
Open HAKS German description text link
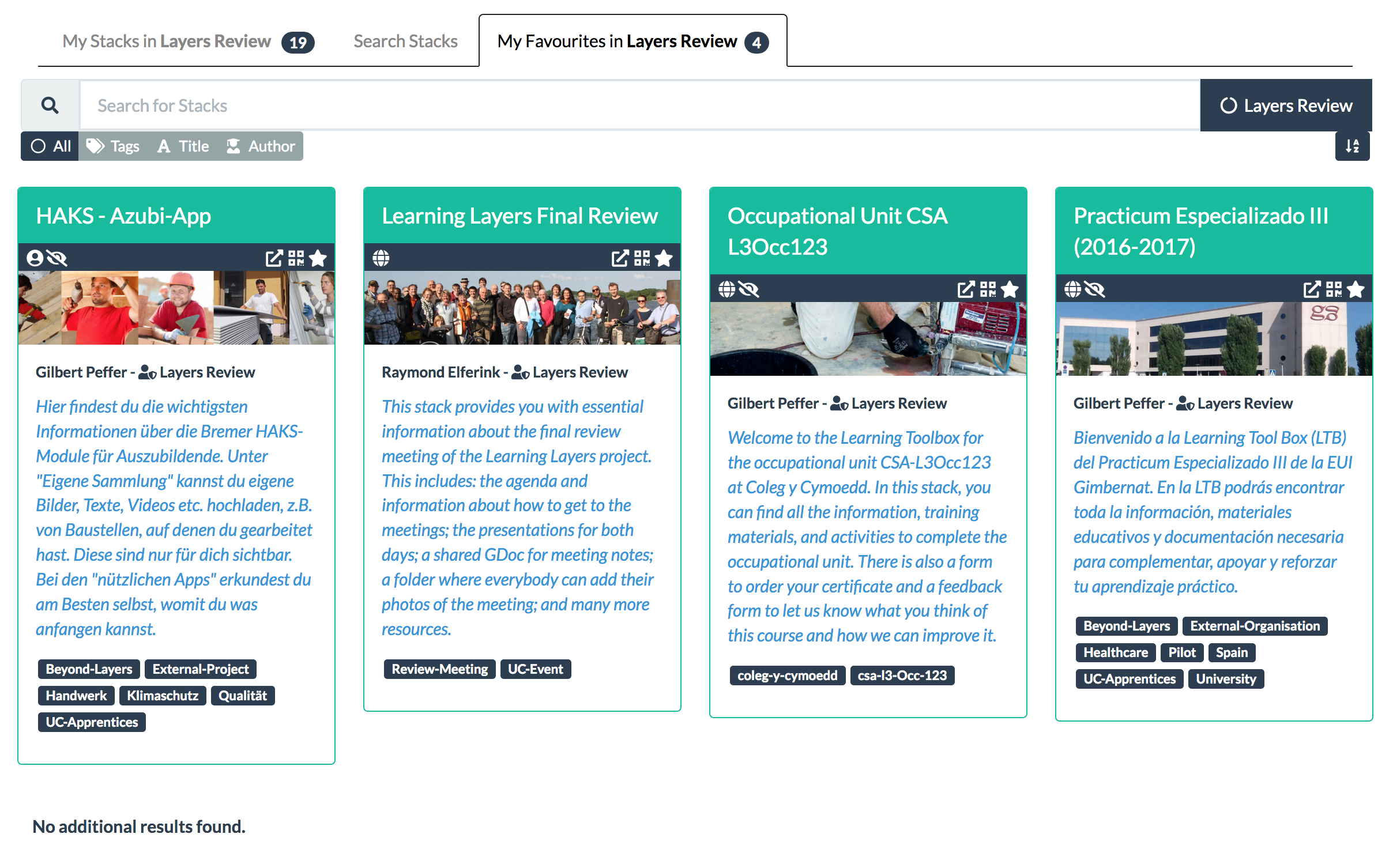pyautogui.click(x=174, y=518)
